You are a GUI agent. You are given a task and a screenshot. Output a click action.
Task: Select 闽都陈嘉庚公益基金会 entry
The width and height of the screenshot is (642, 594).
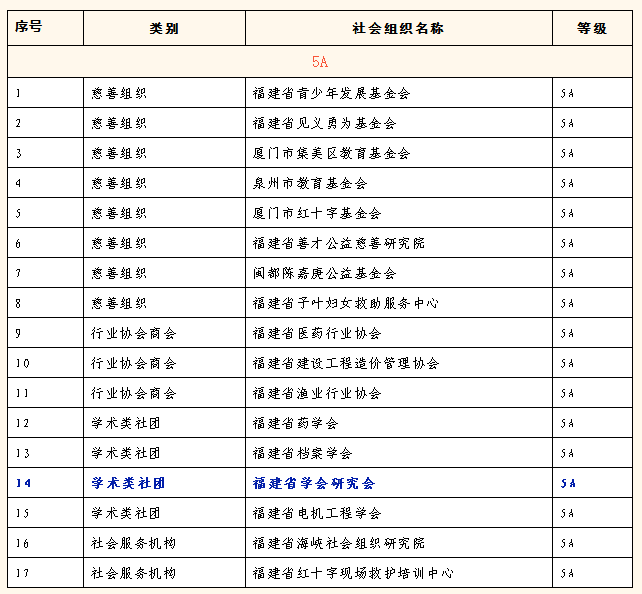(324, 273)
